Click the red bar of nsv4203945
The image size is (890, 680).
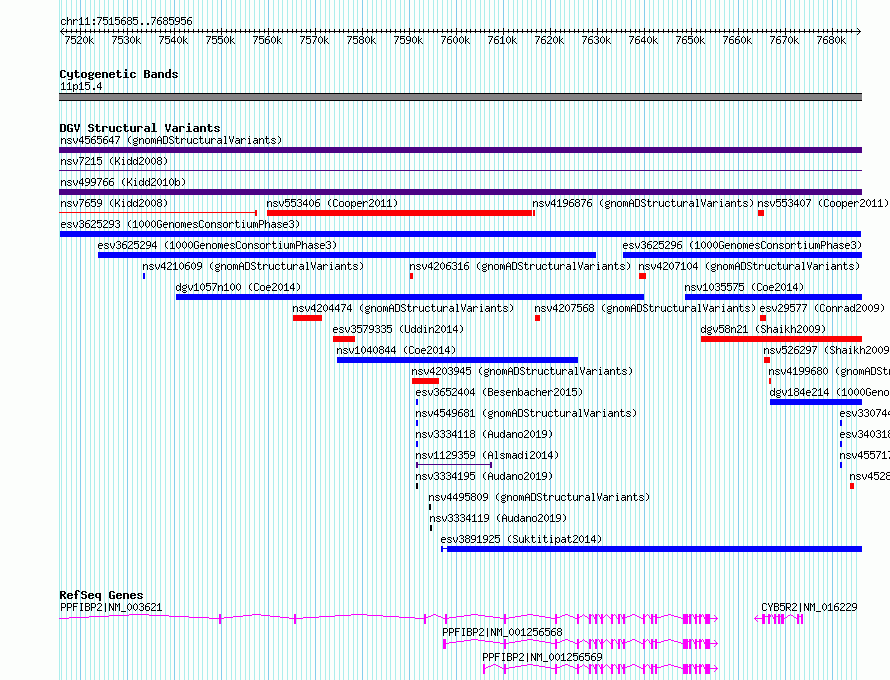tap(425, 381)
